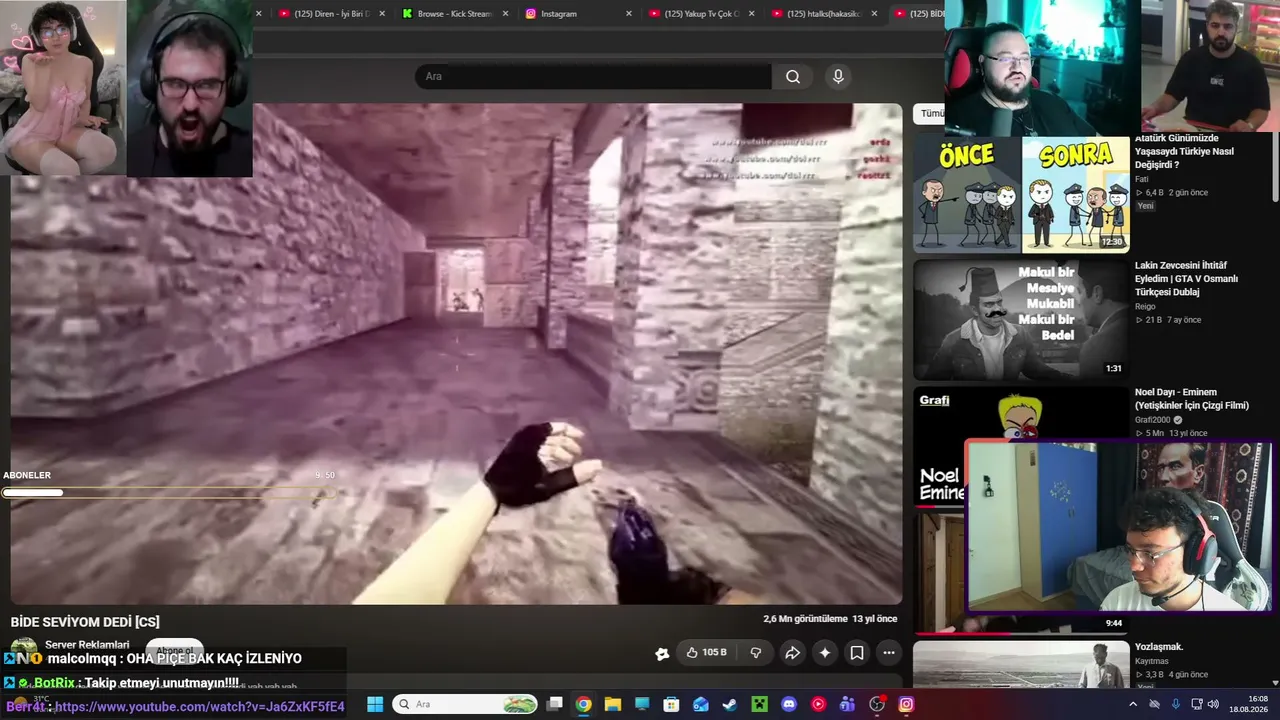Screen dimensions: 1280x720
Task: Click the YouTube search magnifier button
Action: click(x=793, y=77)
